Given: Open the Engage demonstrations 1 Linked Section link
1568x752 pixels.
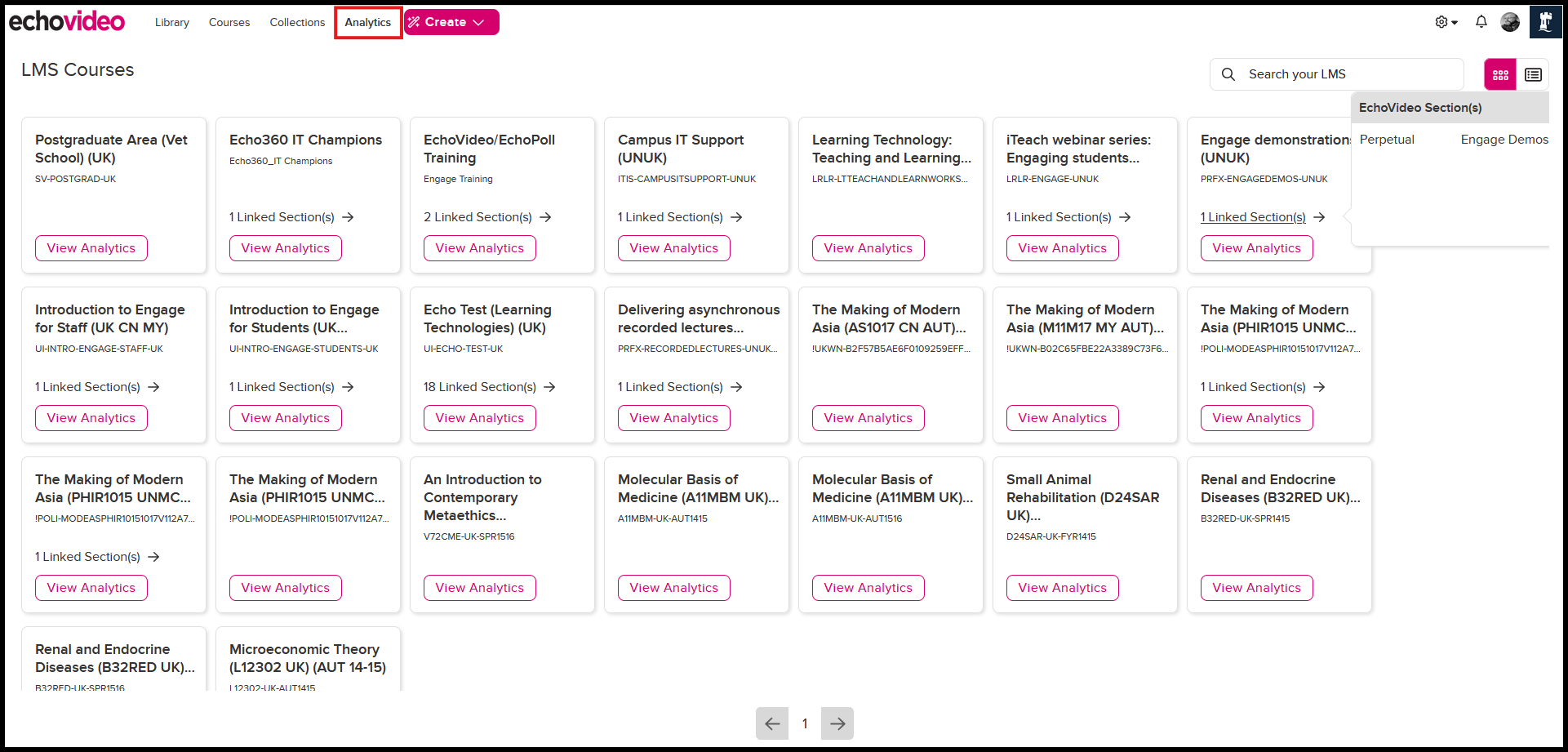Looking at the screenshot, I should [x=1253, y=217].
